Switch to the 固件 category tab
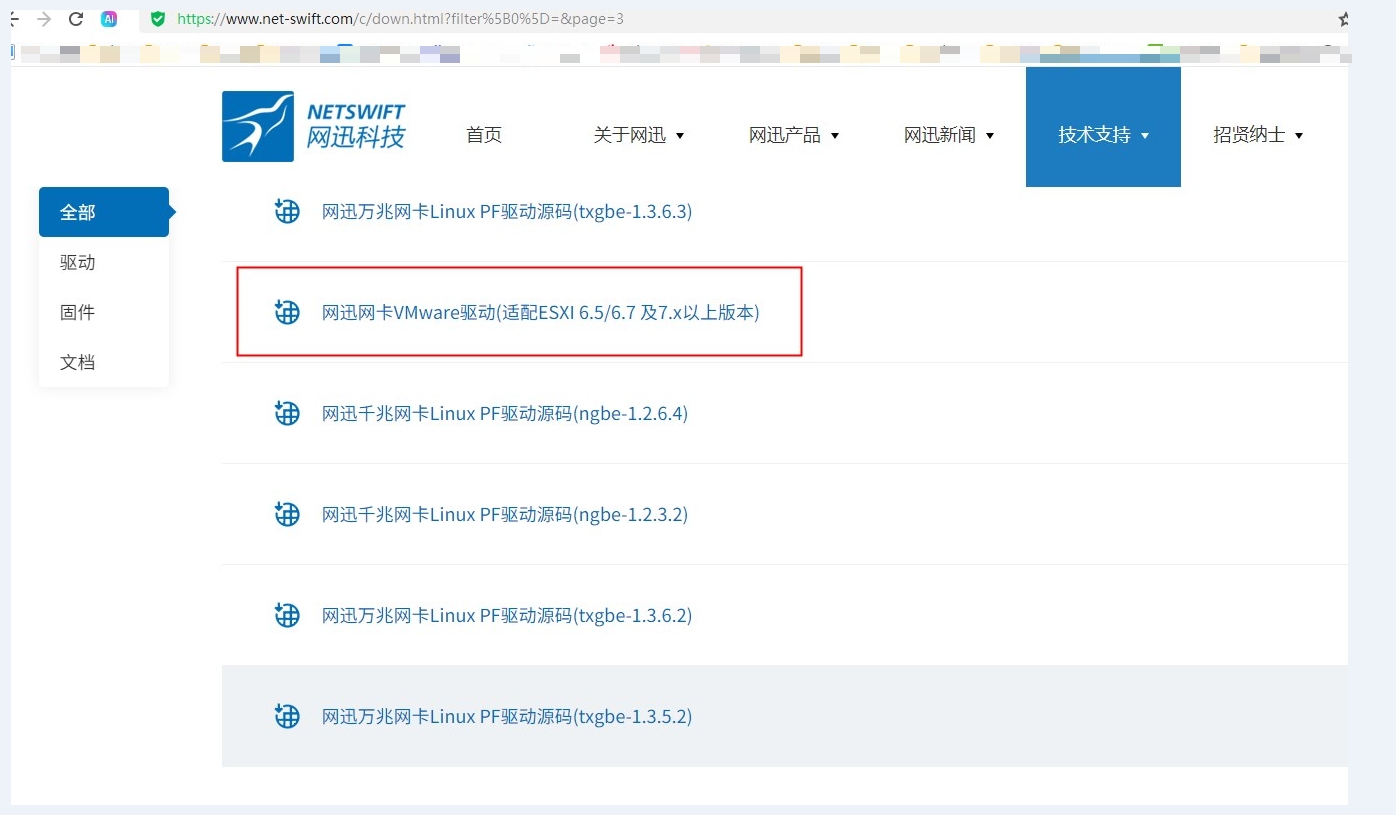Image resolution: width=1396 pixels, height=815 pixels. [77, 312]
